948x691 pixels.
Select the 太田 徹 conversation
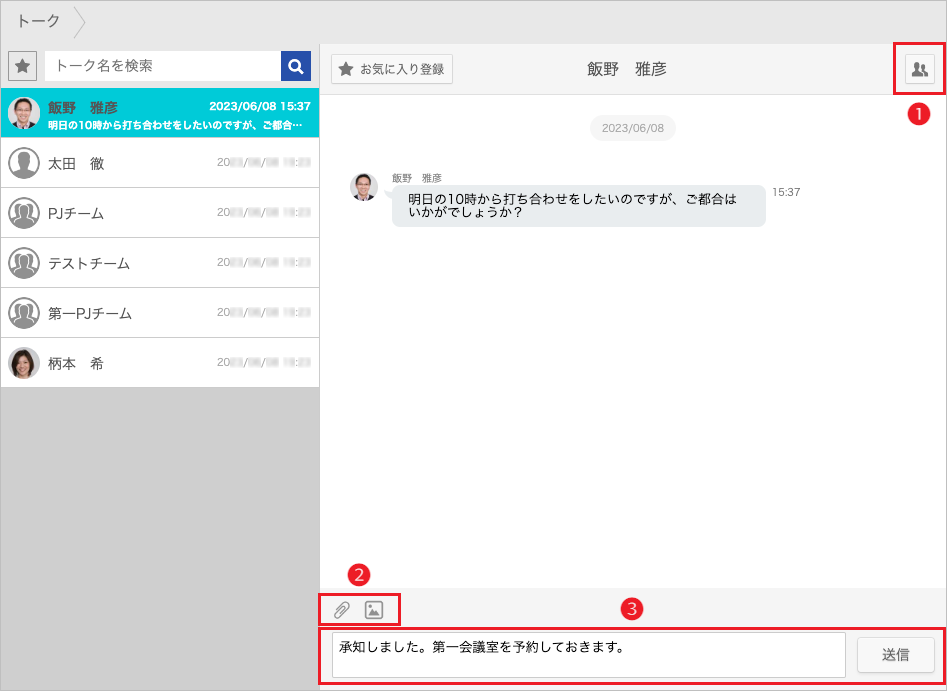[160, 163]
